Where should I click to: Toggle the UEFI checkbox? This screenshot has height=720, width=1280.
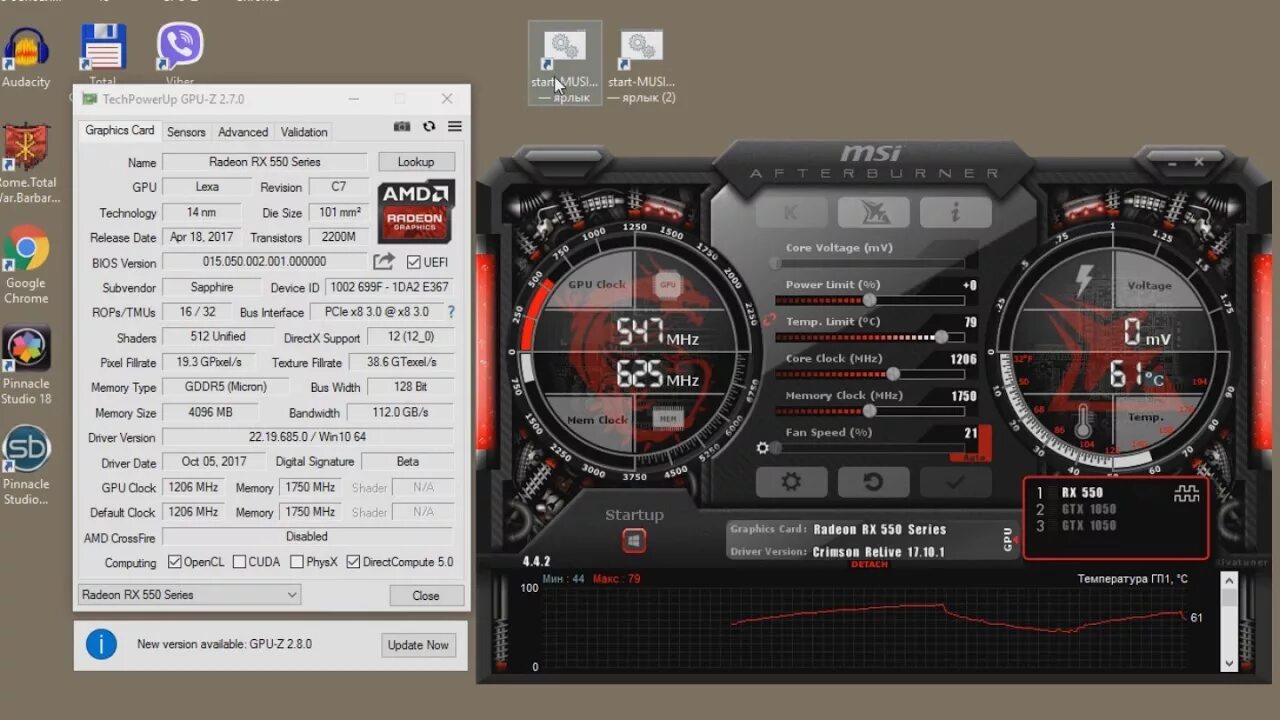414,262
